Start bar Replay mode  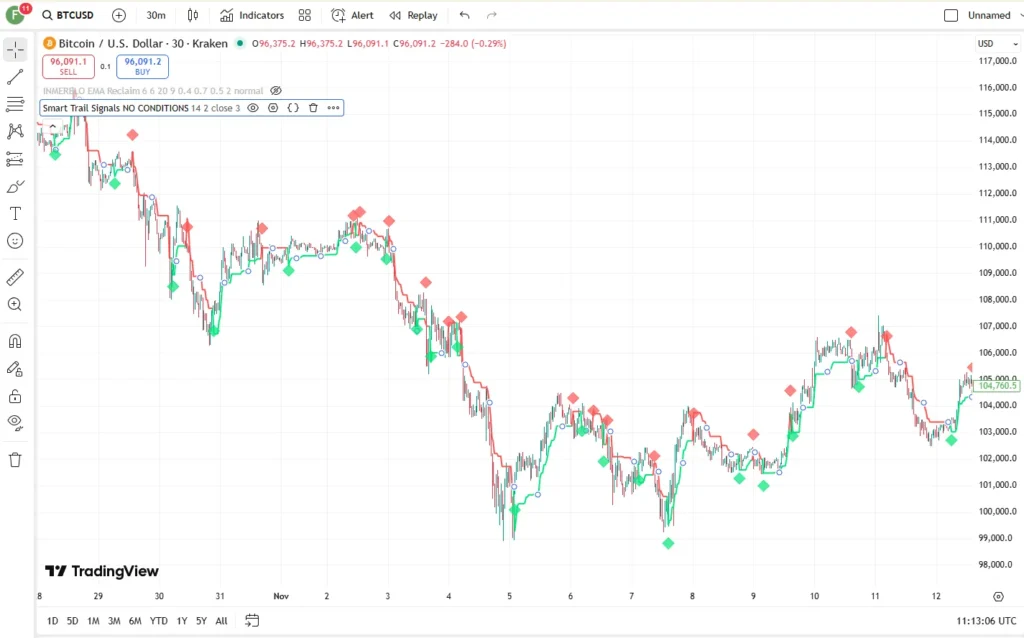(x=413, y=15)
